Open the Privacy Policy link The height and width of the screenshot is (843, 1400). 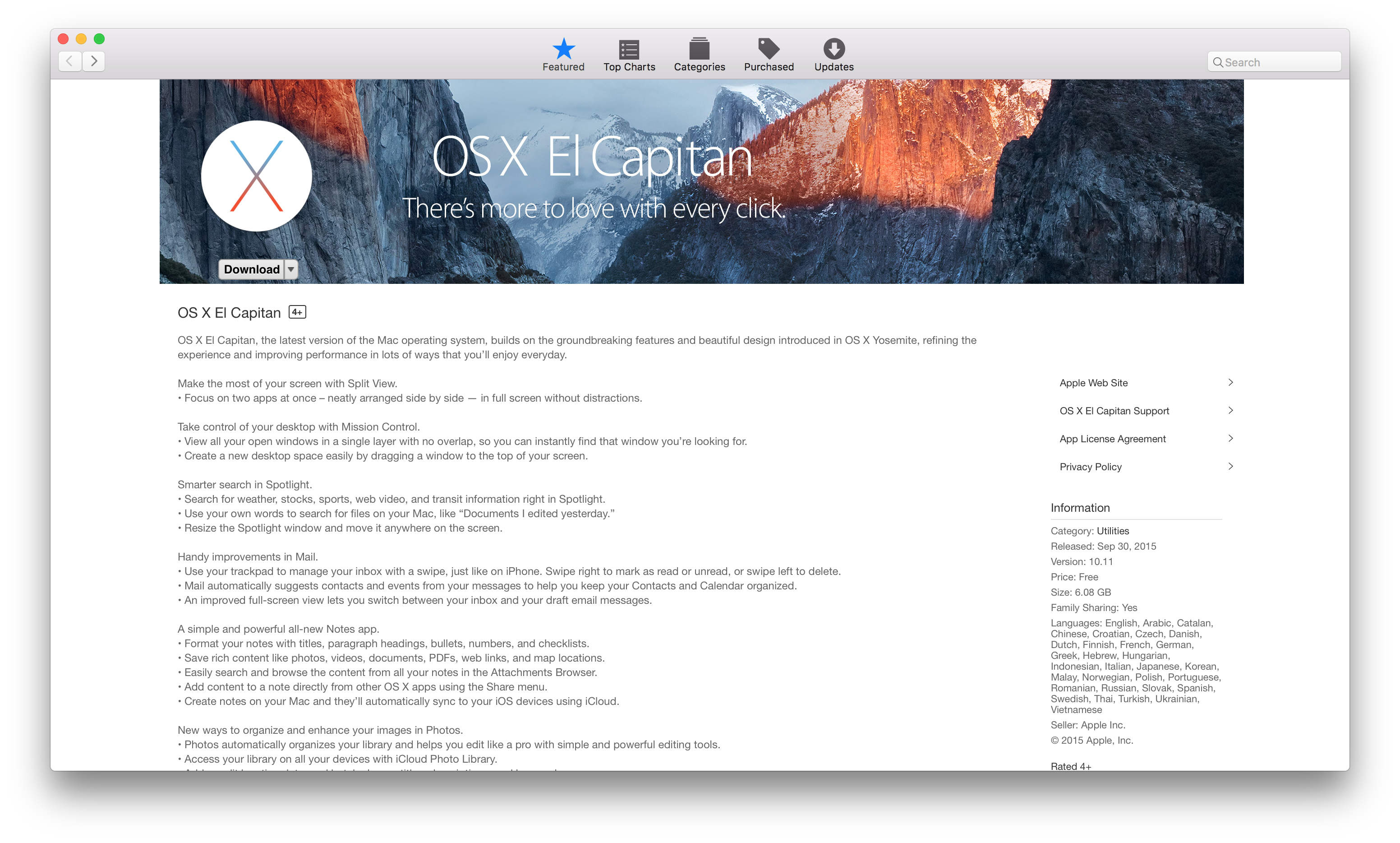point(1090,466)
